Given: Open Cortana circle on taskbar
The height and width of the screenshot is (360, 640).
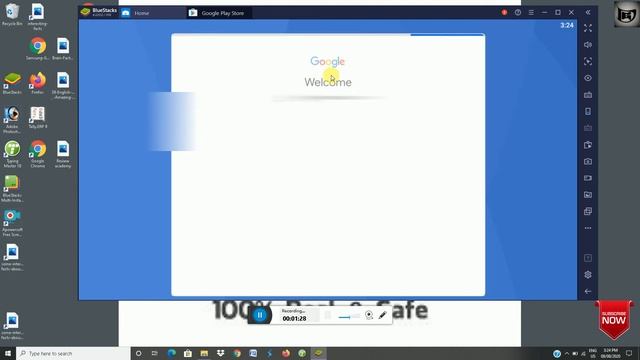Looking at the screenshot, I should (138, 353).
